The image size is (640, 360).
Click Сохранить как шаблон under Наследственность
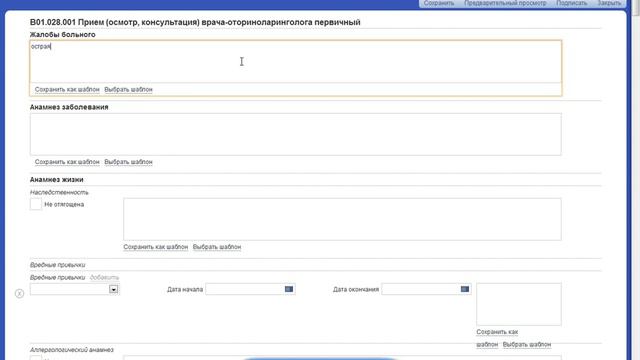[156, 247]
